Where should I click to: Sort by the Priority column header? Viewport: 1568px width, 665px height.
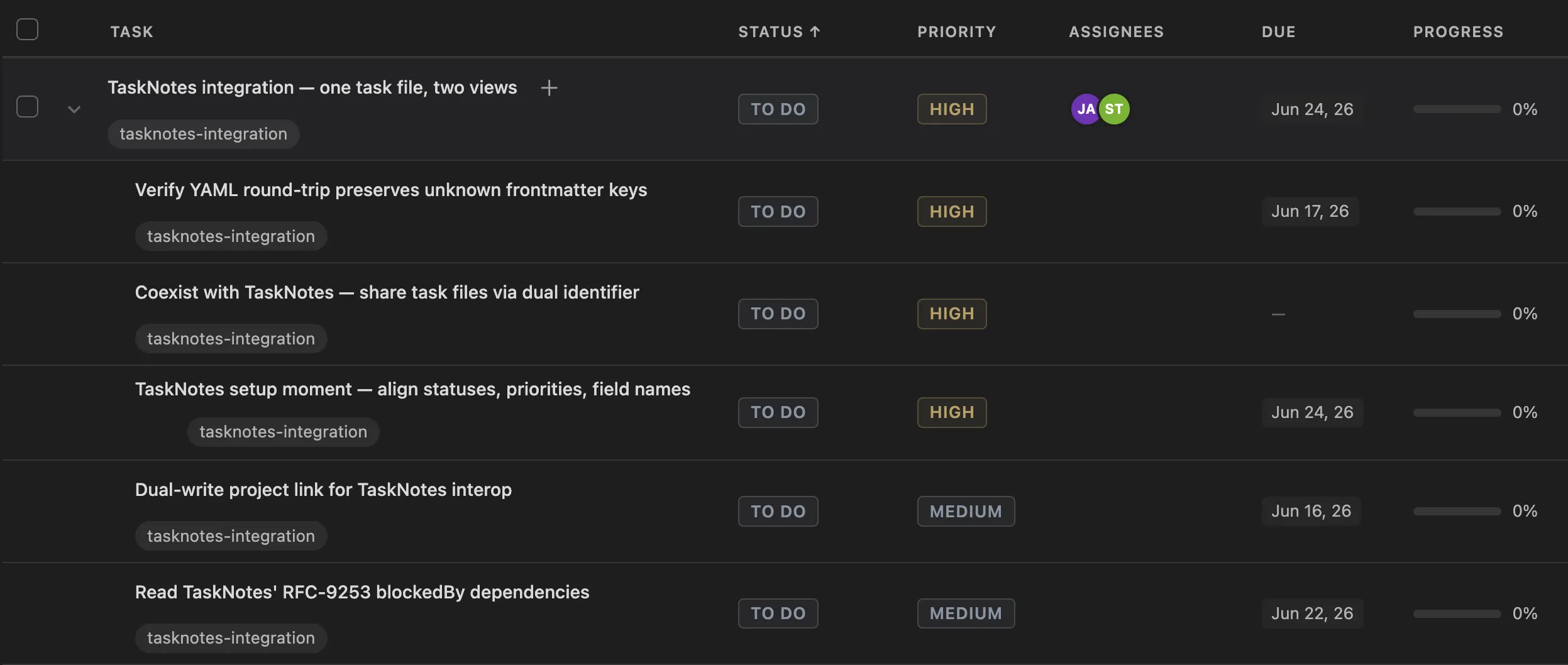(x=956, y=32)
